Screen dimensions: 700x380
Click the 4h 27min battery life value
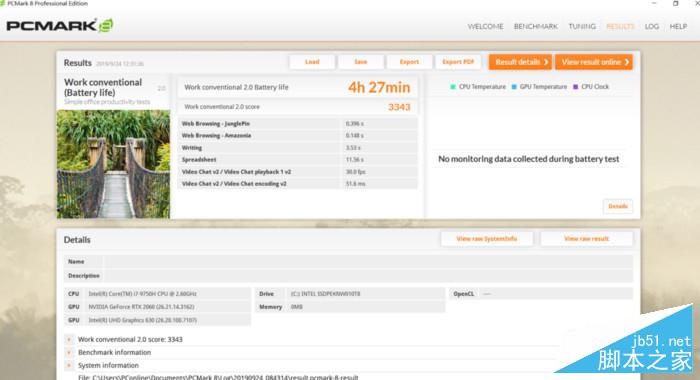coord(379,87)
